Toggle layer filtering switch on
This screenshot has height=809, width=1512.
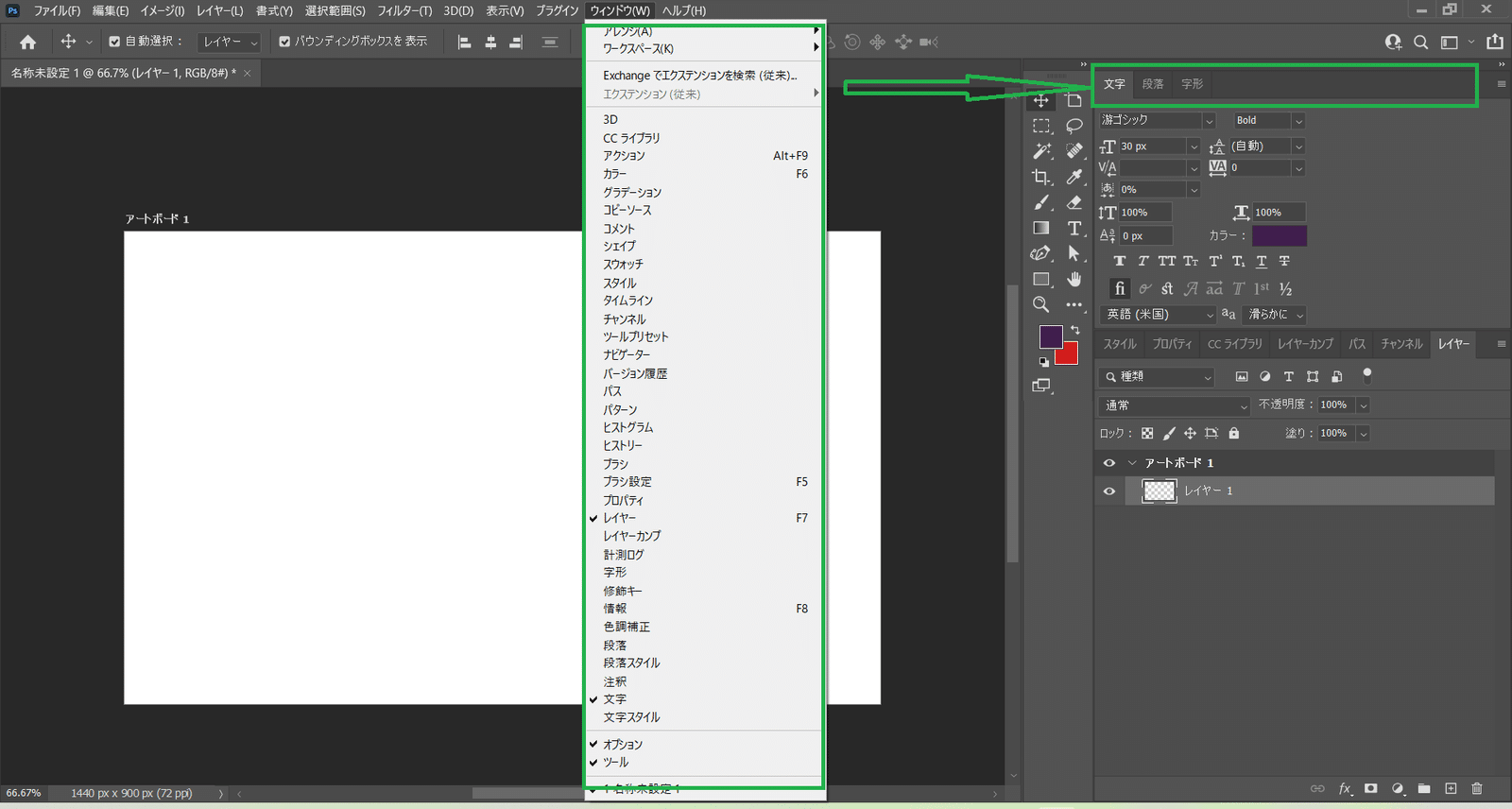(1366, 375)
